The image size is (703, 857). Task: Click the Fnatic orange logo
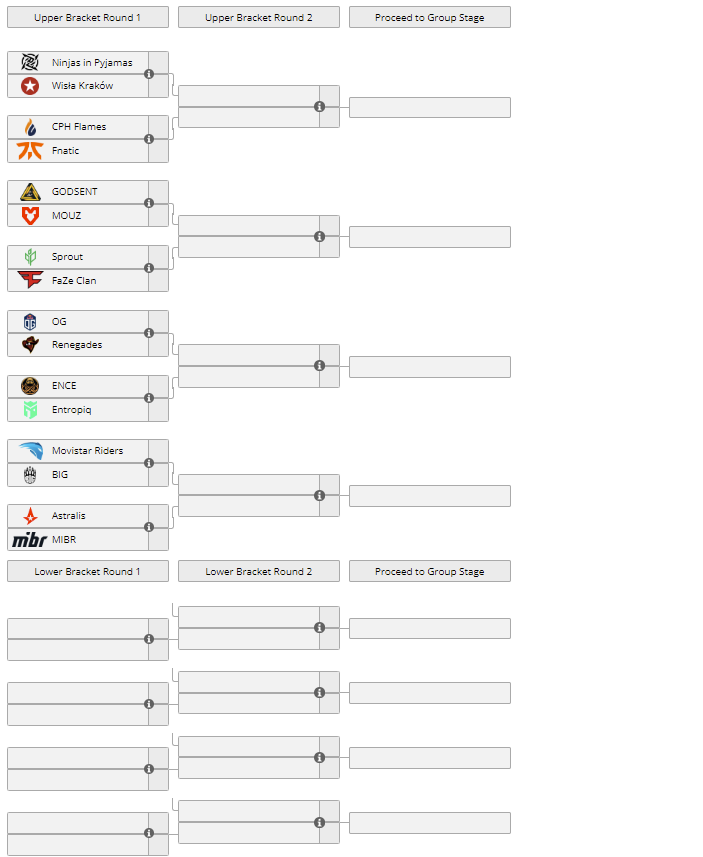(x=30, y=150)
